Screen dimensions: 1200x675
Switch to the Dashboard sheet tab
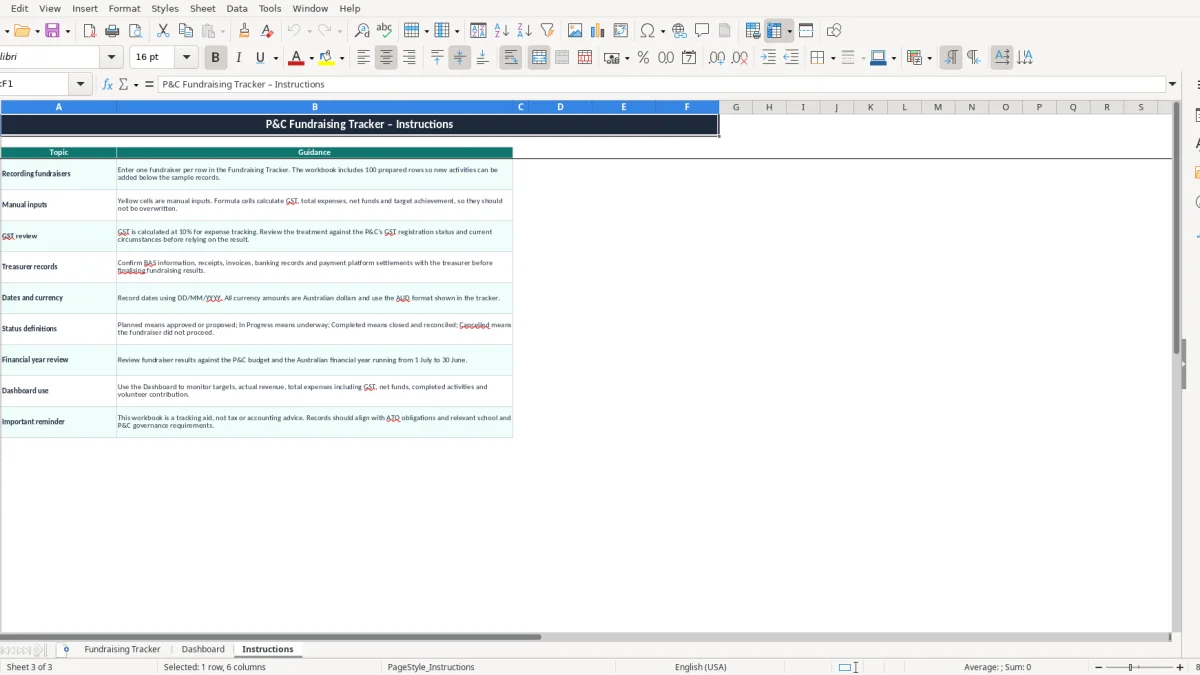203,649
